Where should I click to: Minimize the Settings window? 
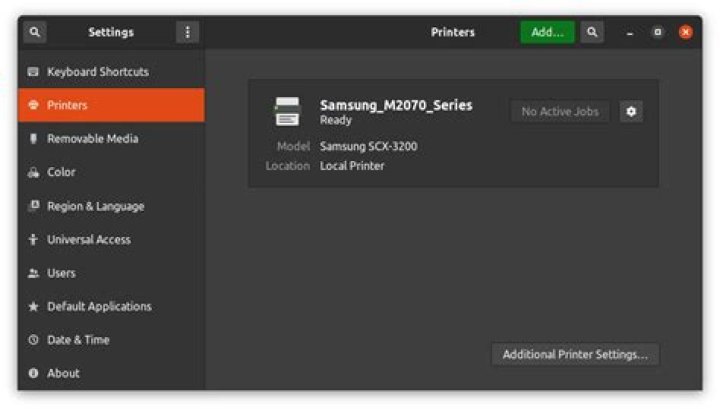click(630, 32)
